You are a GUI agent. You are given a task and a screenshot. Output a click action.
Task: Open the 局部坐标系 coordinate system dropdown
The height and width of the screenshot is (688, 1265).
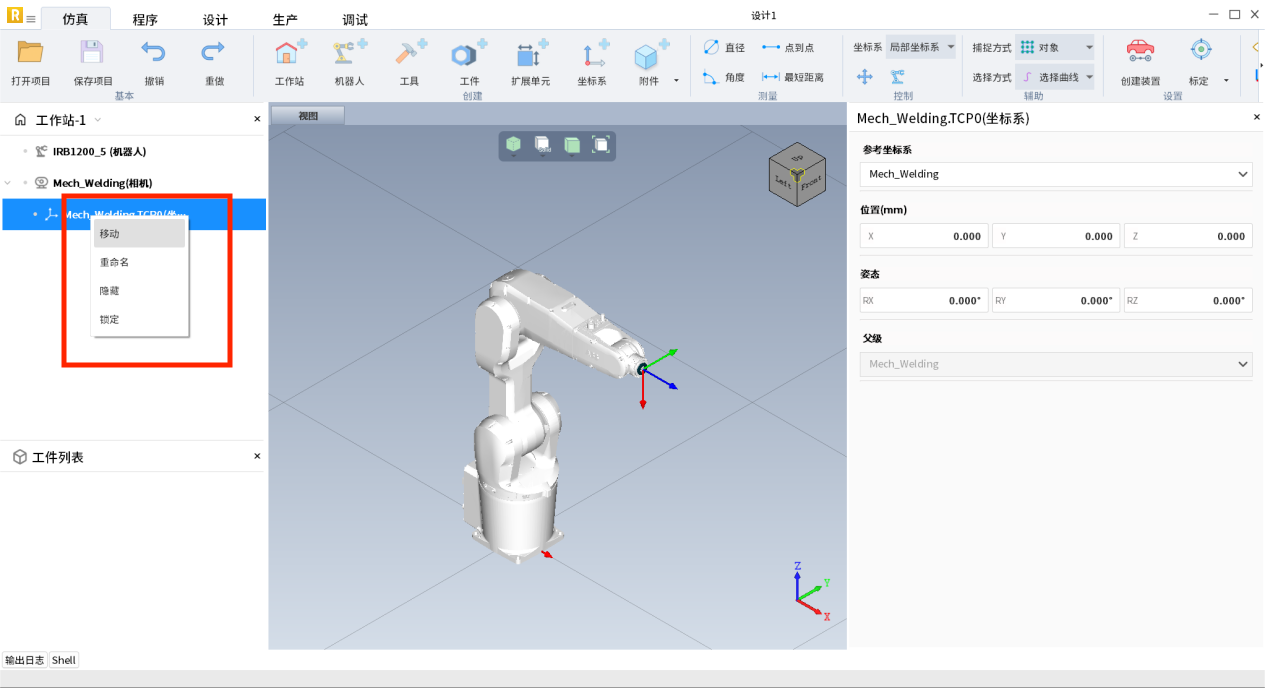pyautogui.click(x=921, y=47)
